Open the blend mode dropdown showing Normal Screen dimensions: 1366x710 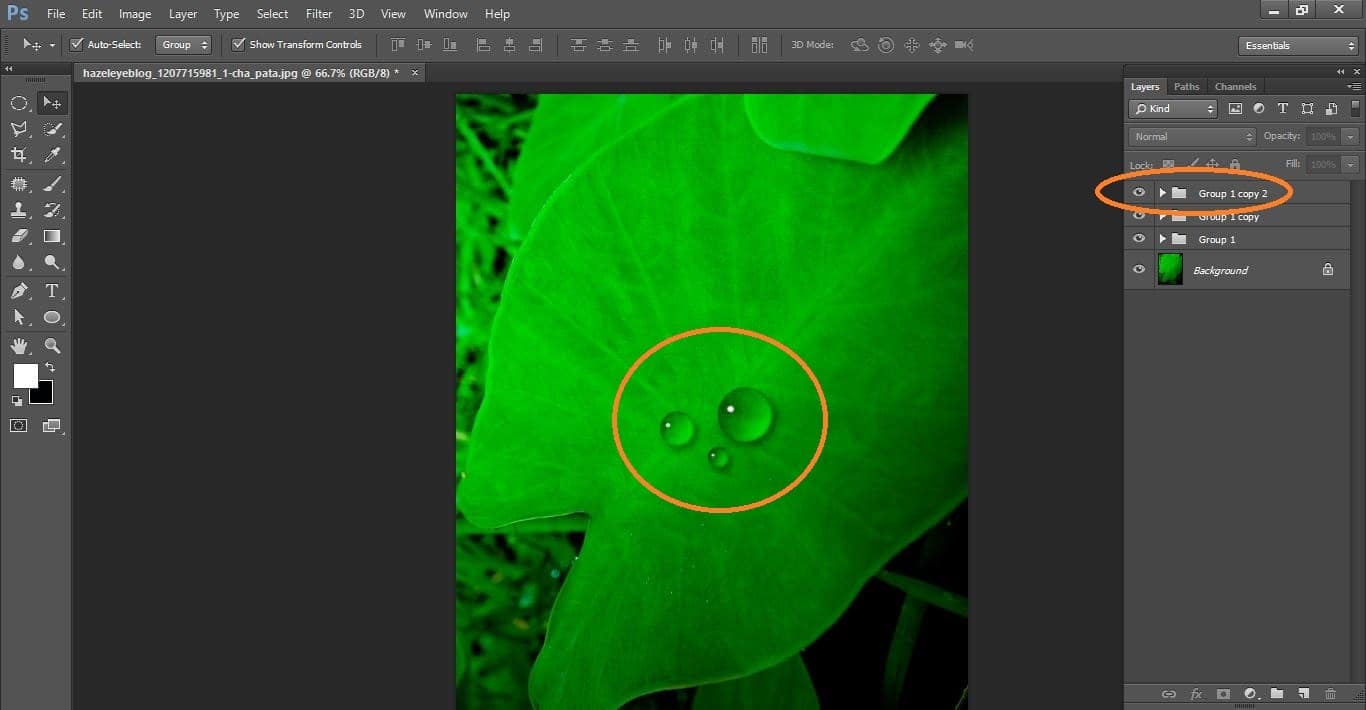click(1190, 136)
